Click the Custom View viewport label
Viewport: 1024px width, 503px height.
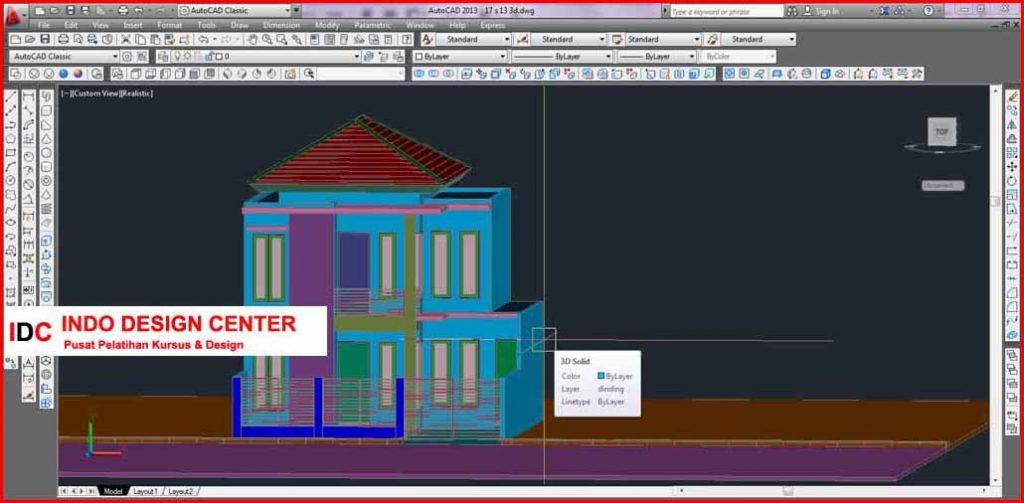click(95, 93)
